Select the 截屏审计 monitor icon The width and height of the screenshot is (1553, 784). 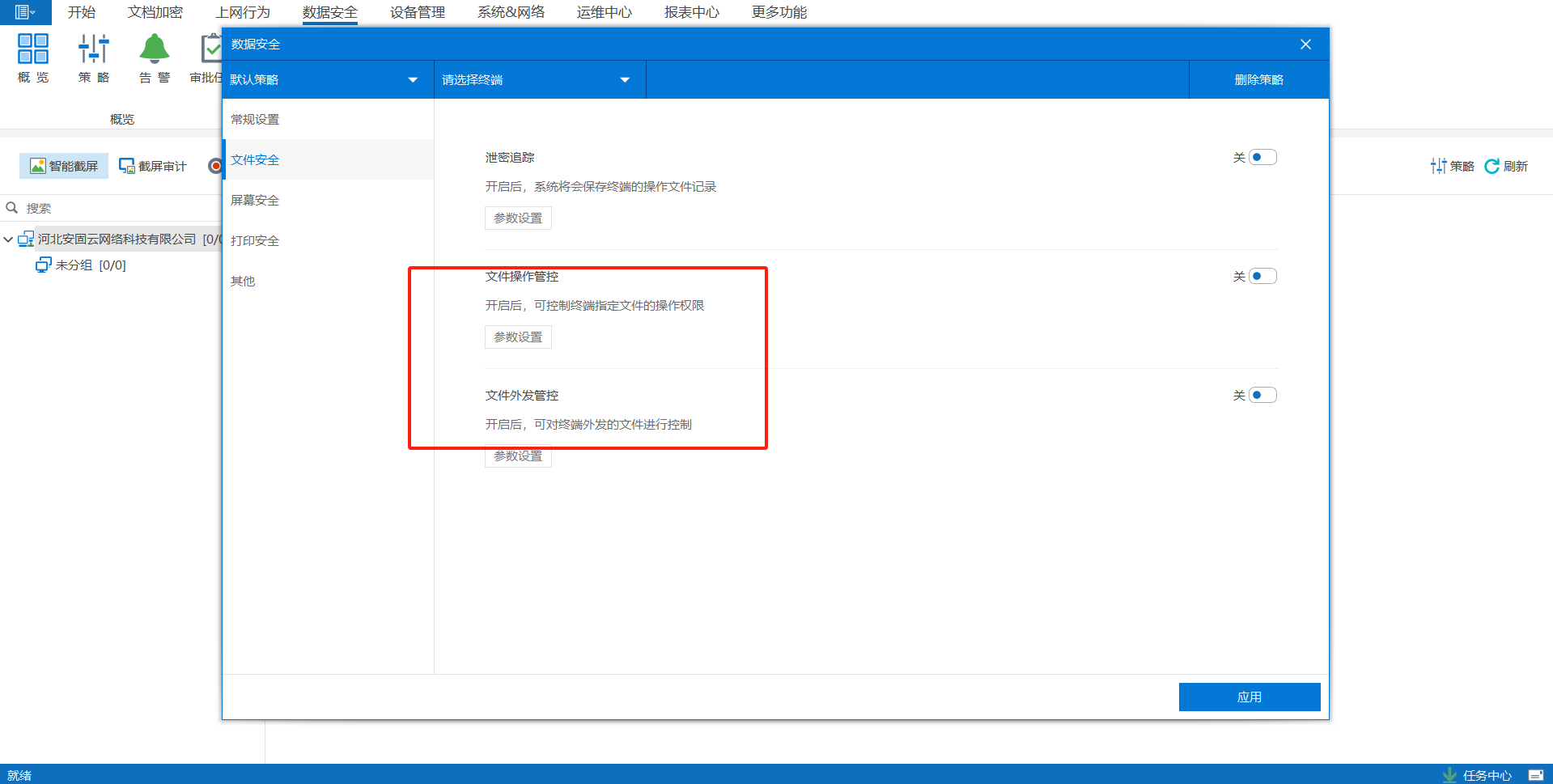point(127,166)
